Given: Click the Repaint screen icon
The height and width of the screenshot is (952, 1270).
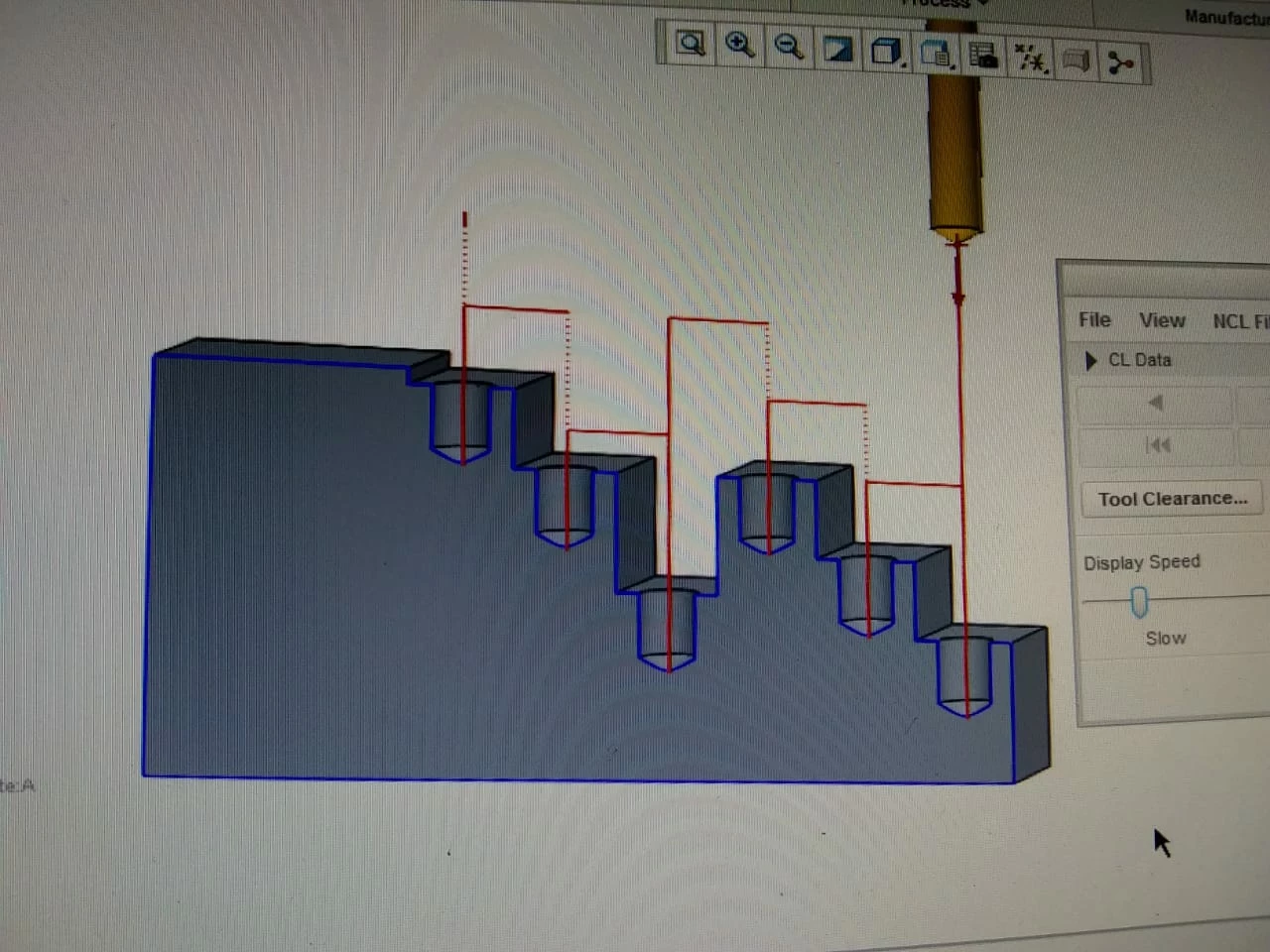Looking at the screenshot, I should tap(838, 50).
